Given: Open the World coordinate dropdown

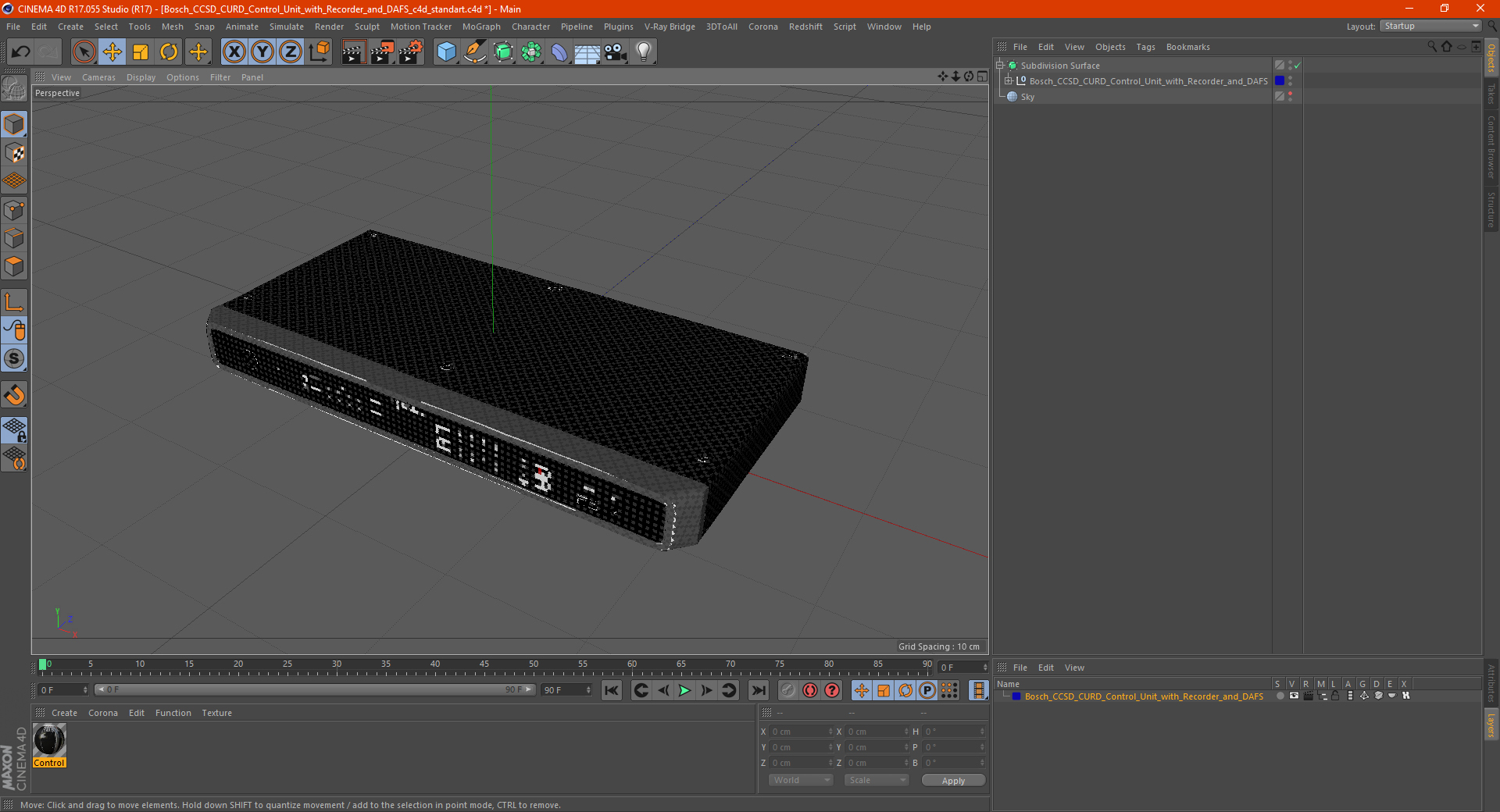Looking at the screenshot, I should (x=801, y=780).
